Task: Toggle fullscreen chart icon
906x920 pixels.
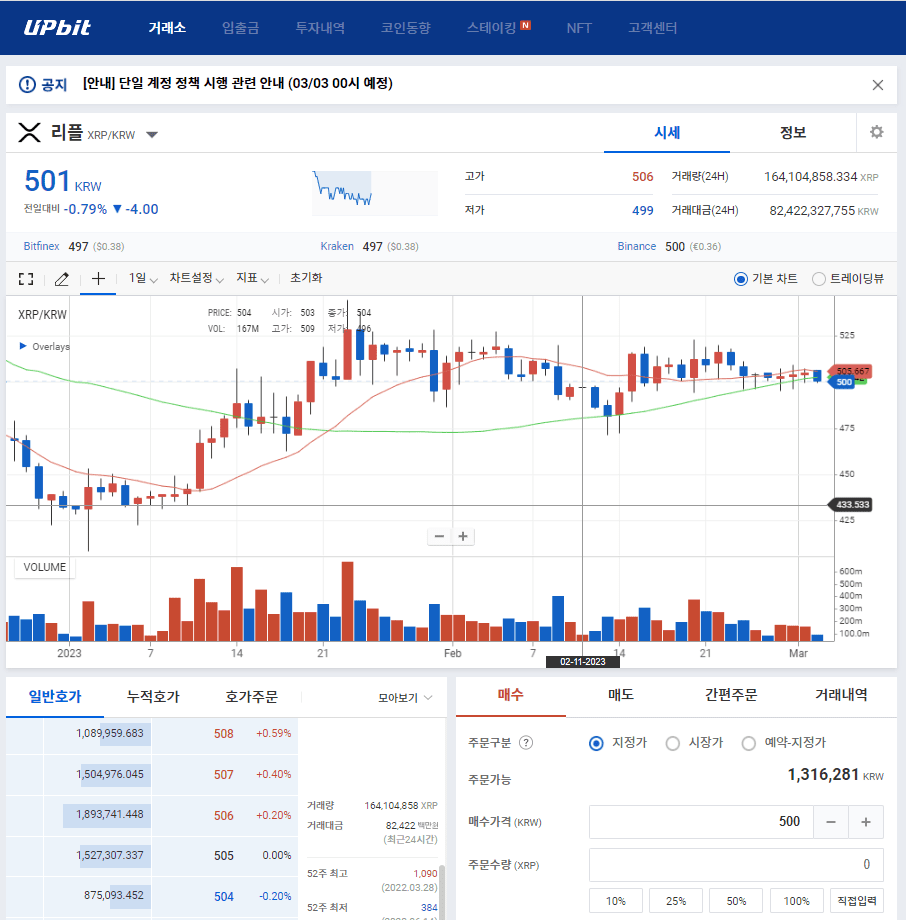Action: pyautogui.click(x=26, y=279)
